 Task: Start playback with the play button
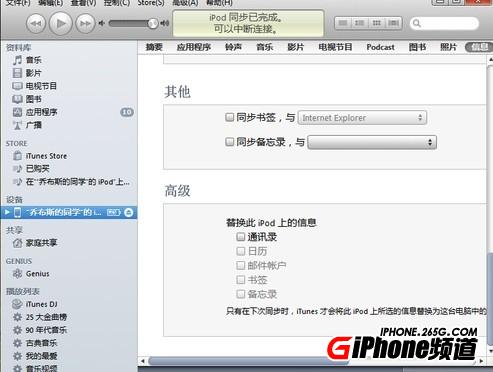[x=60, y=23]
